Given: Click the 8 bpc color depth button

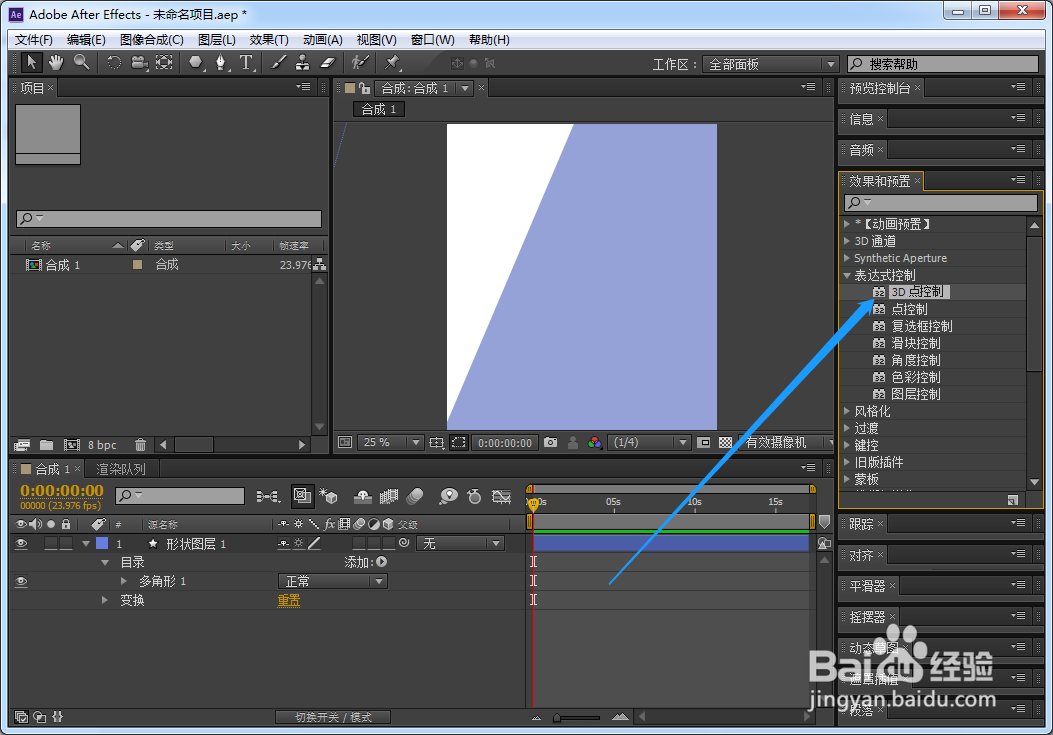Looking at the screenshot, I should point(102,445).
